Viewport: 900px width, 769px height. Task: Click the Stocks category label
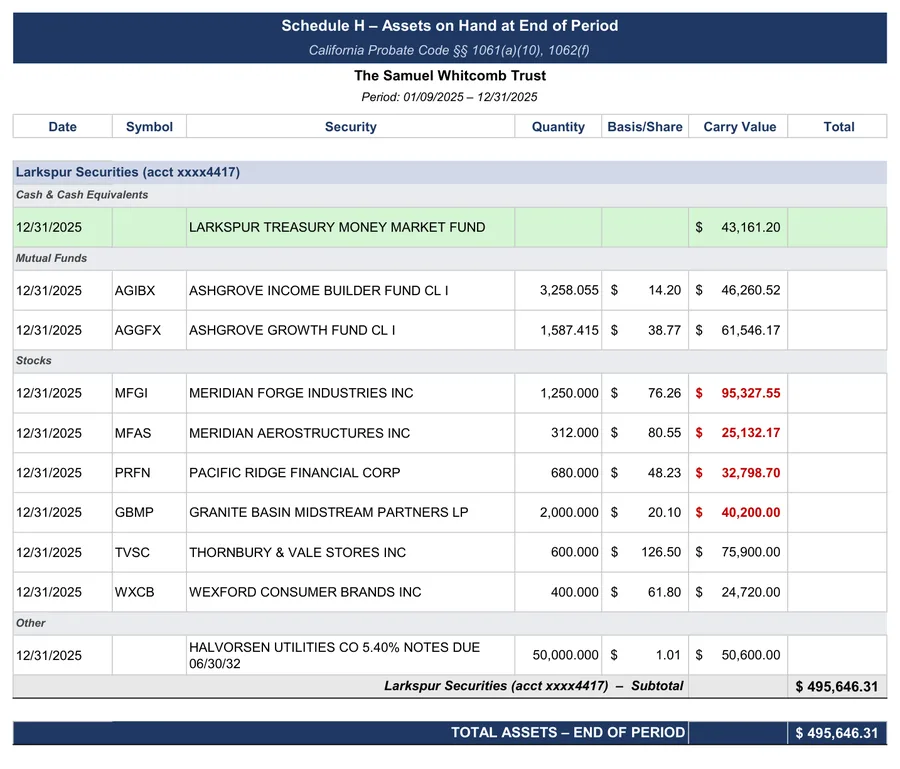(x=34, y=360)
